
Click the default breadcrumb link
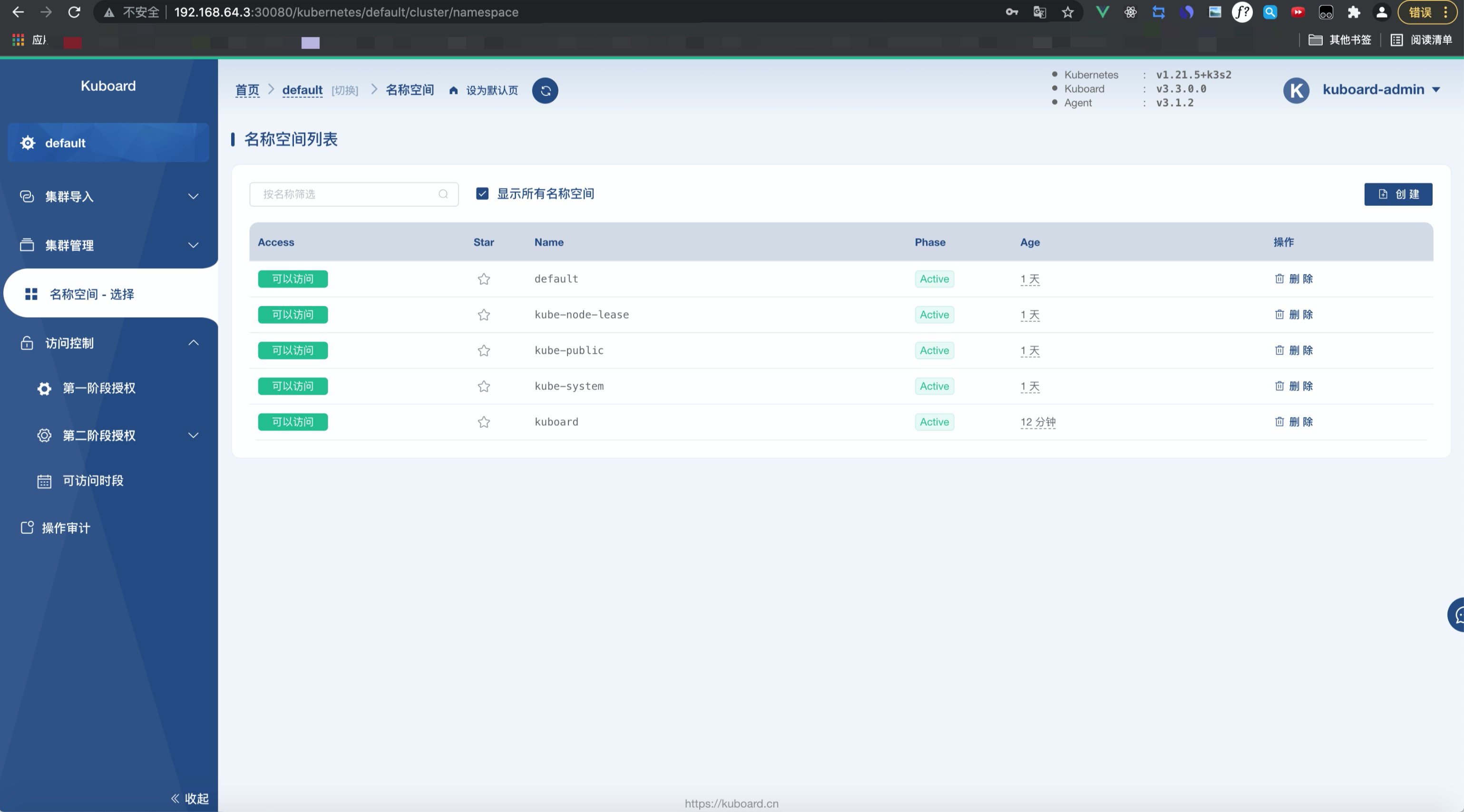pyautogui.click(x=303, y=90)
